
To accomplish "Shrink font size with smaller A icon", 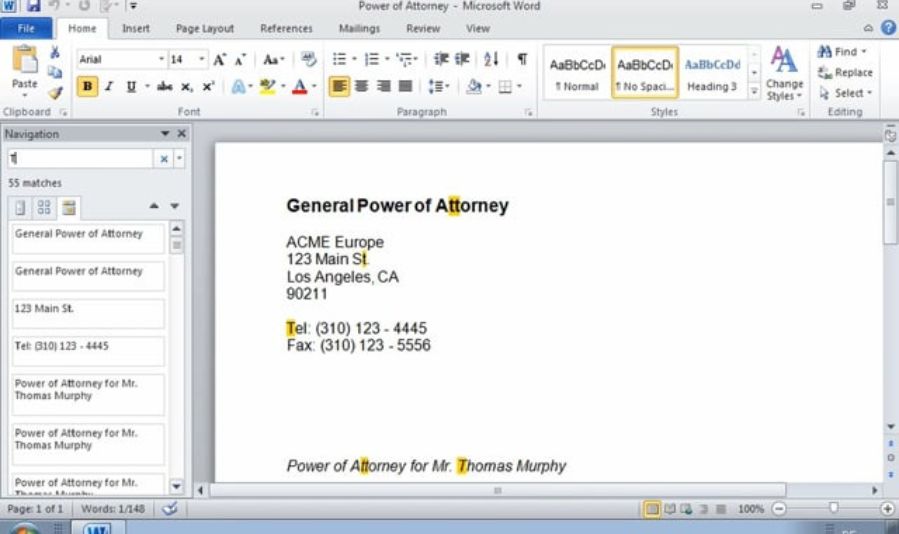I will [240, 59].
